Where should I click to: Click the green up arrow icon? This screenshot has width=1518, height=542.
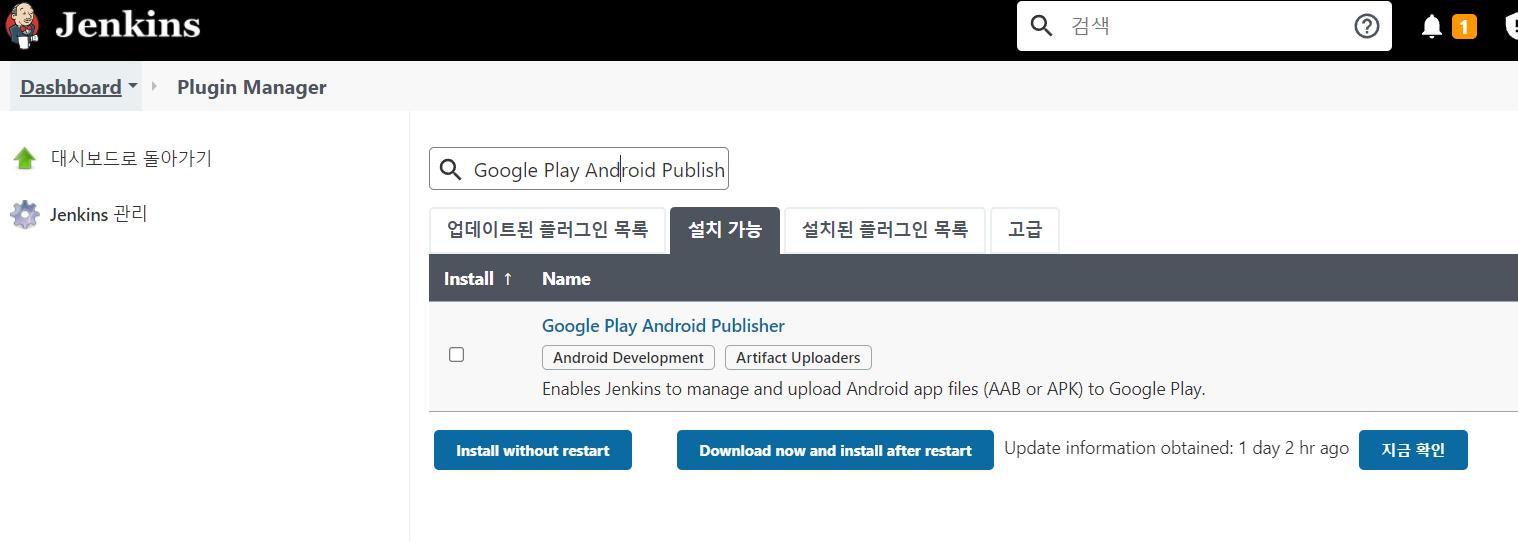25,159
